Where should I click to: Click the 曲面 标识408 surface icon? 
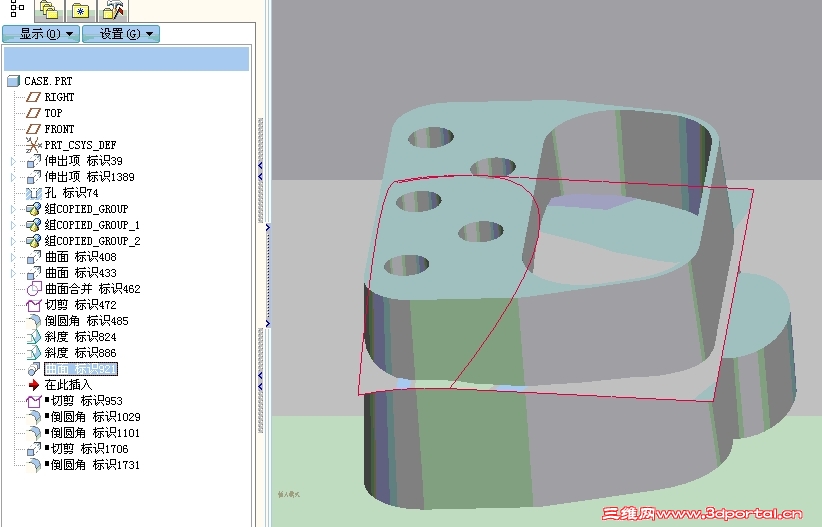(x=34, y=257)
